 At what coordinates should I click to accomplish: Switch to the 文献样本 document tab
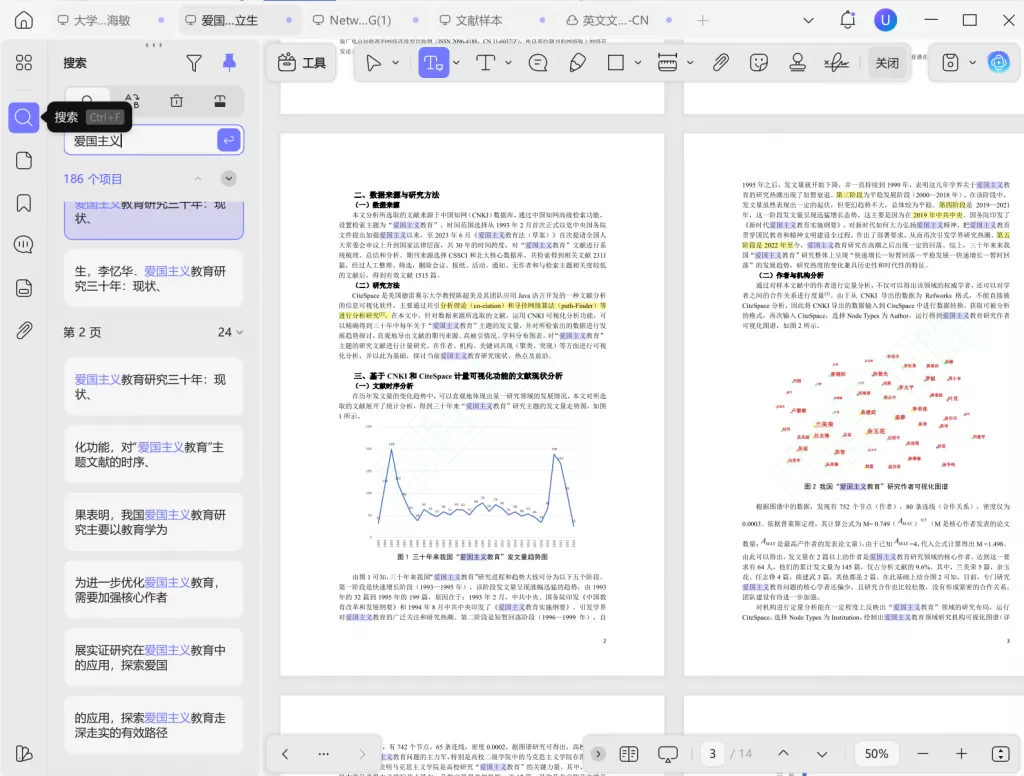click(x=479, y=20)
